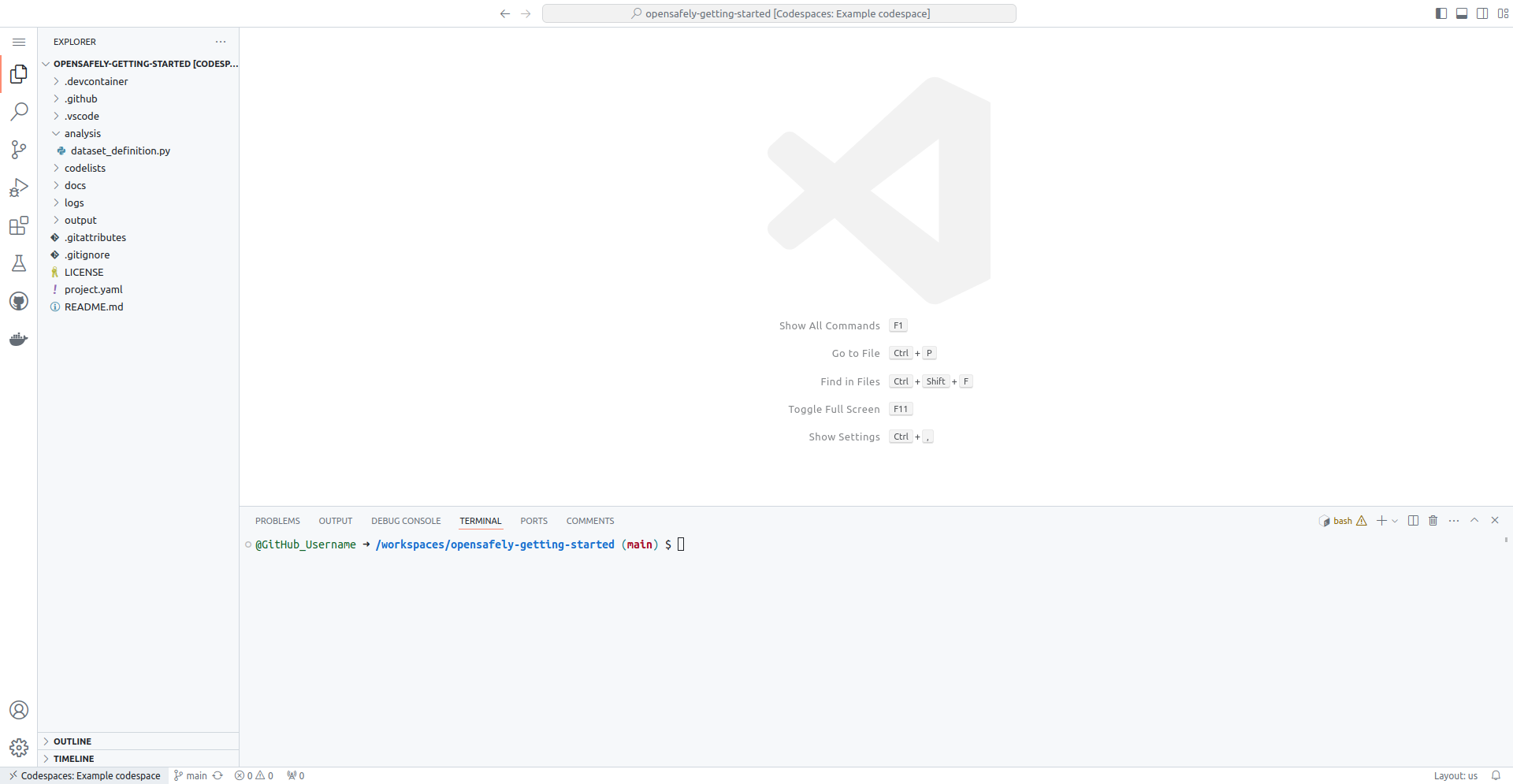Split the terminal
The height and width of the screenshot is (784, 1513).
pos(1413,520)
